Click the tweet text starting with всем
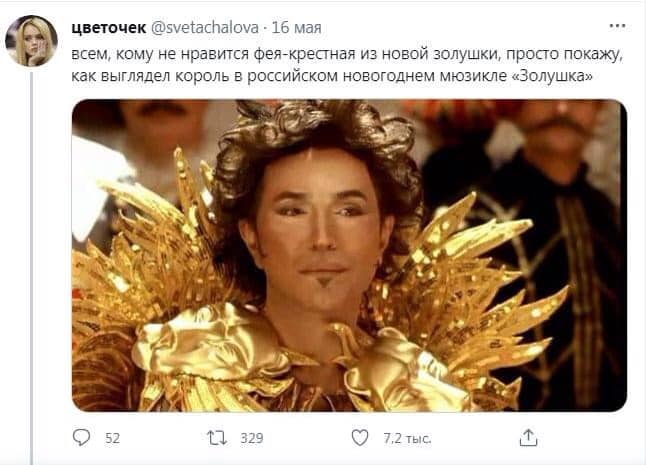This screenshot has width=646, height=465. click(346, 65)
